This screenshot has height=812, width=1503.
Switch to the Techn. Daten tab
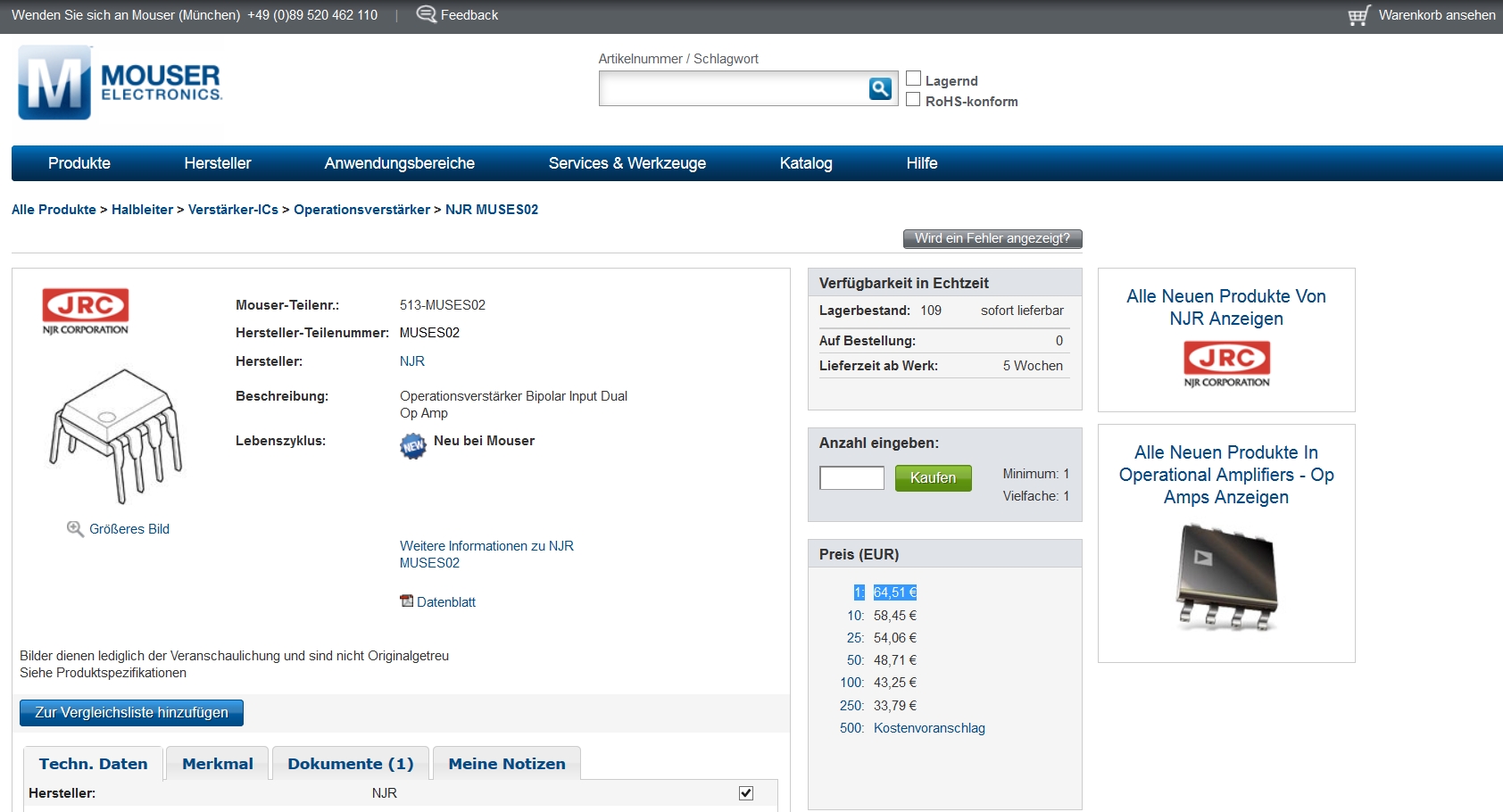tap(93, 764)
